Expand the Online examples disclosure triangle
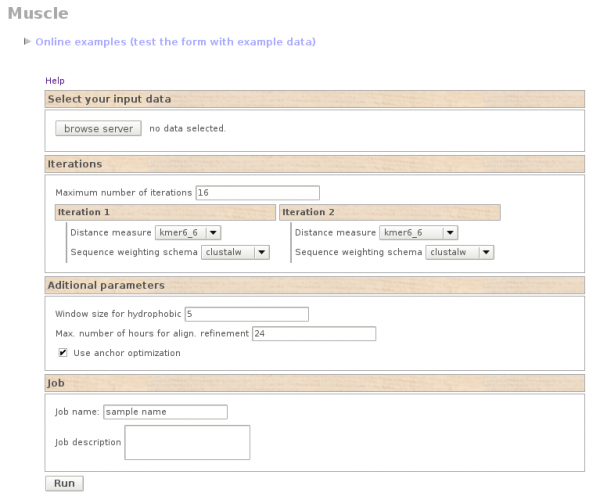600x500 pixels. [x=27, y=41]
